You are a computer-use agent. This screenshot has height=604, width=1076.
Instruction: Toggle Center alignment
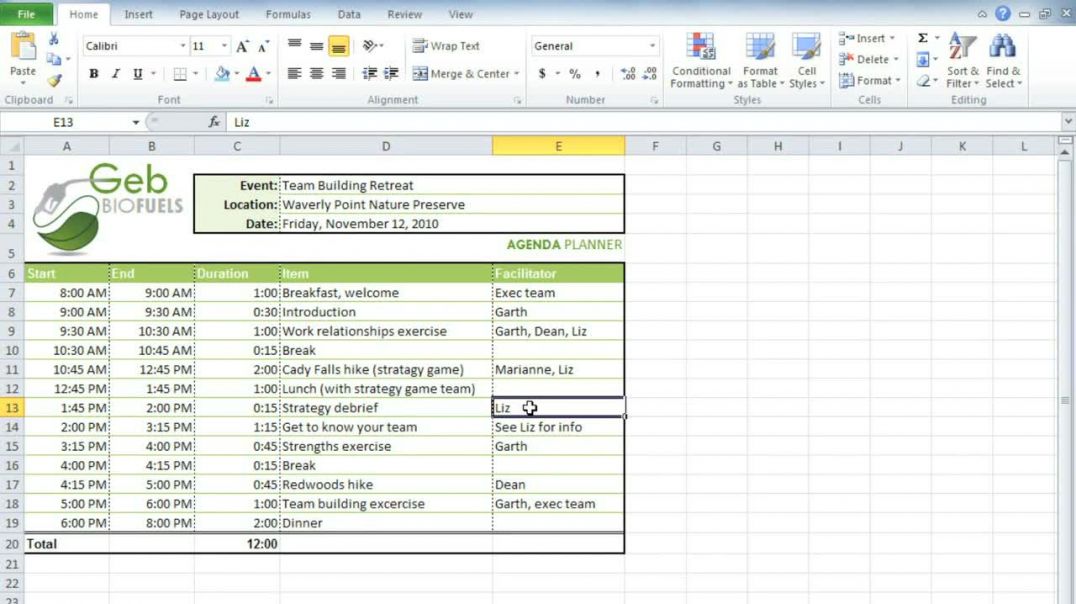pyautogui.click(x=316, y=73)
